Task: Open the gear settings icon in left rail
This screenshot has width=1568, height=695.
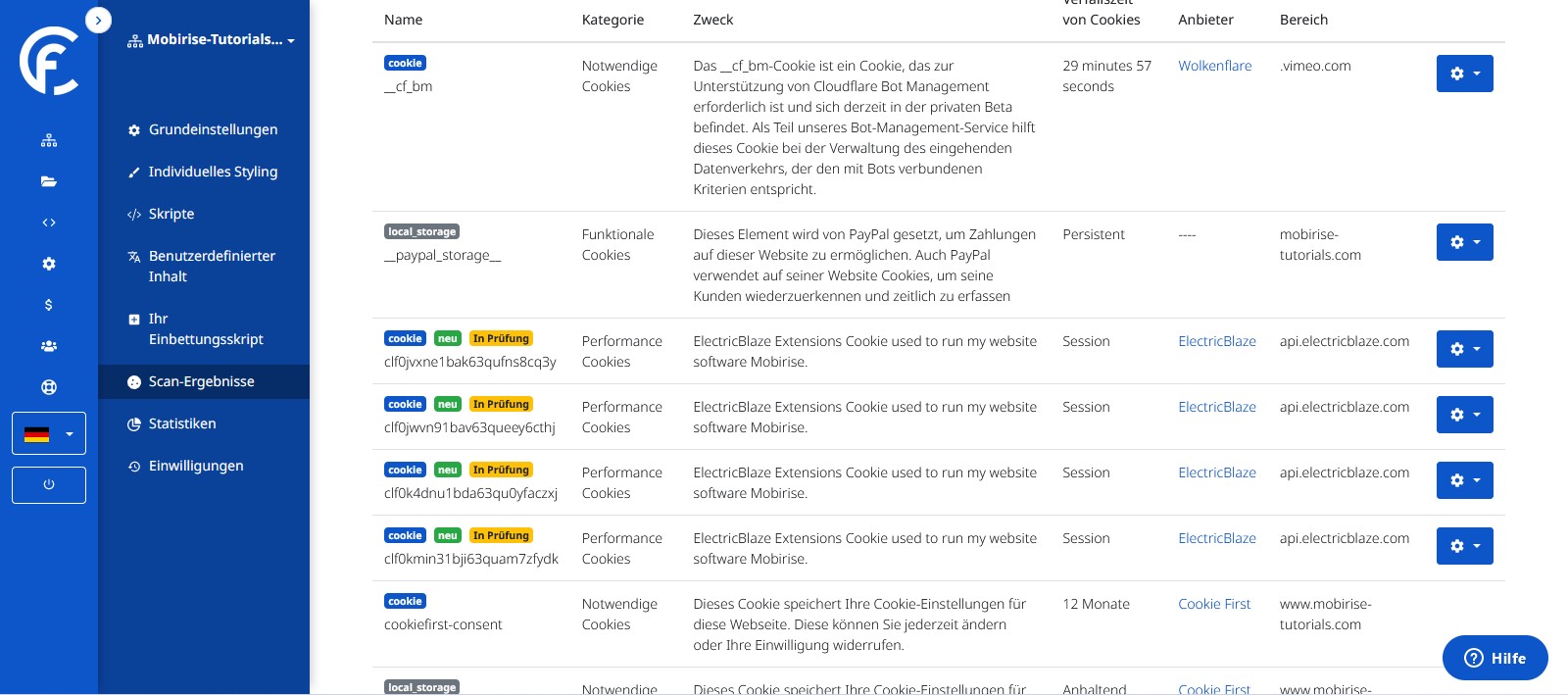Action: point(49,264)
